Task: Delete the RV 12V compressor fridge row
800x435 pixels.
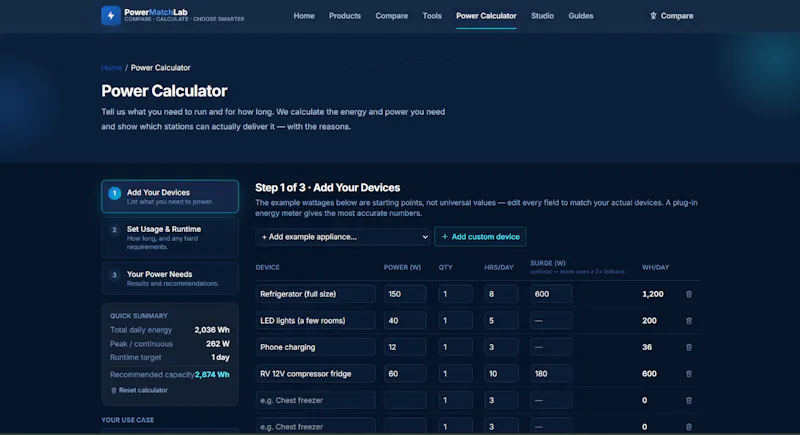Action: 689,374
